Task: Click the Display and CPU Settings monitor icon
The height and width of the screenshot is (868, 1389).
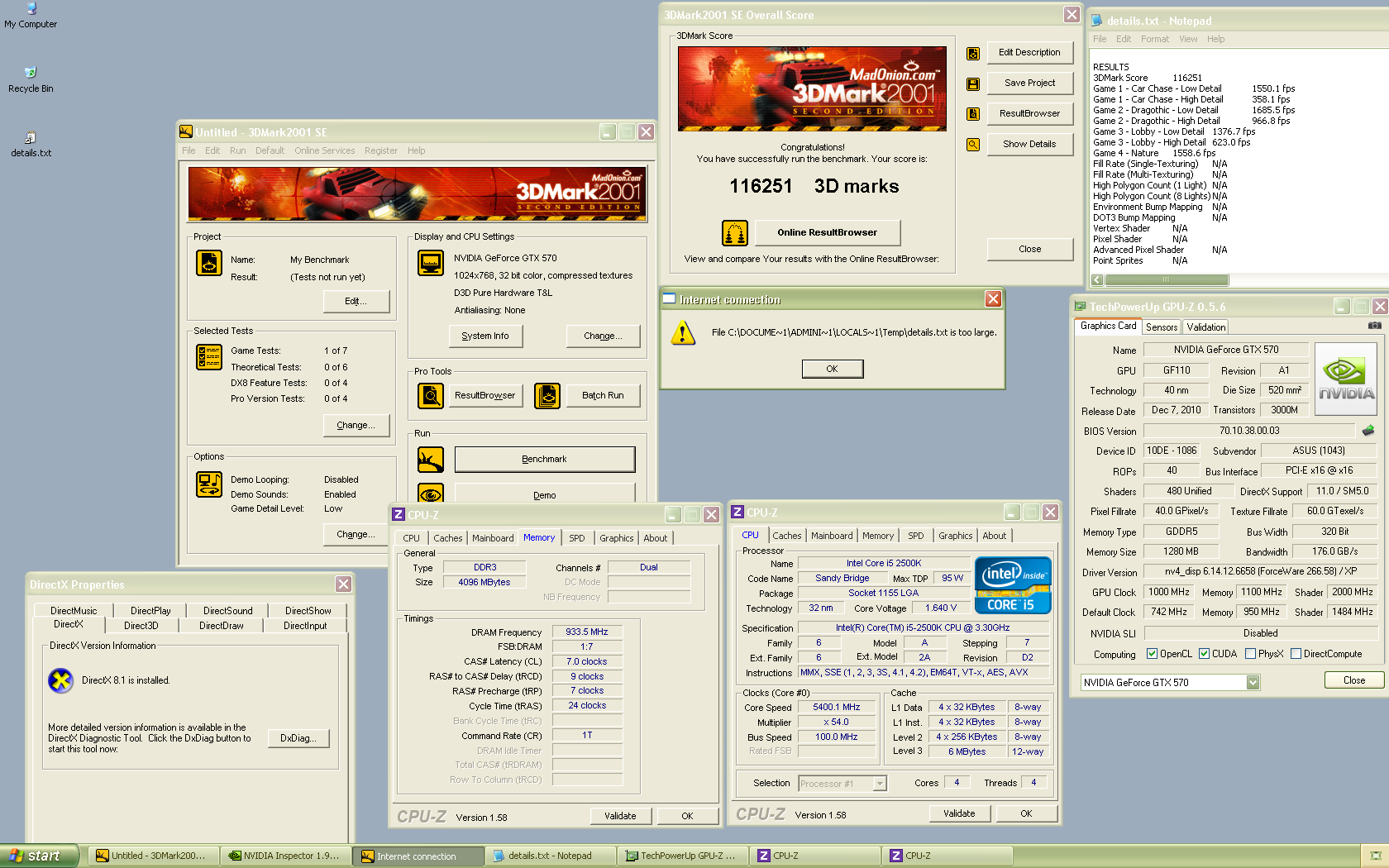Action: coord(431,263)
